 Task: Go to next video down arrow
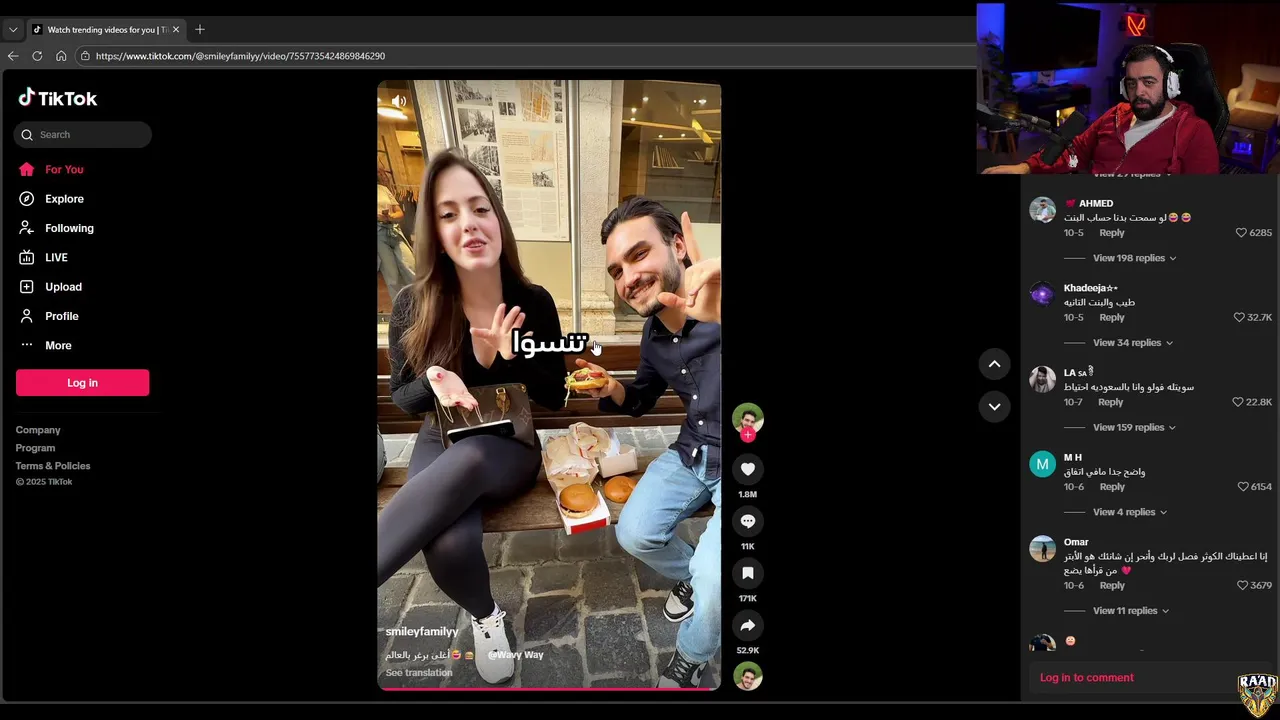(x=994, y=406)
